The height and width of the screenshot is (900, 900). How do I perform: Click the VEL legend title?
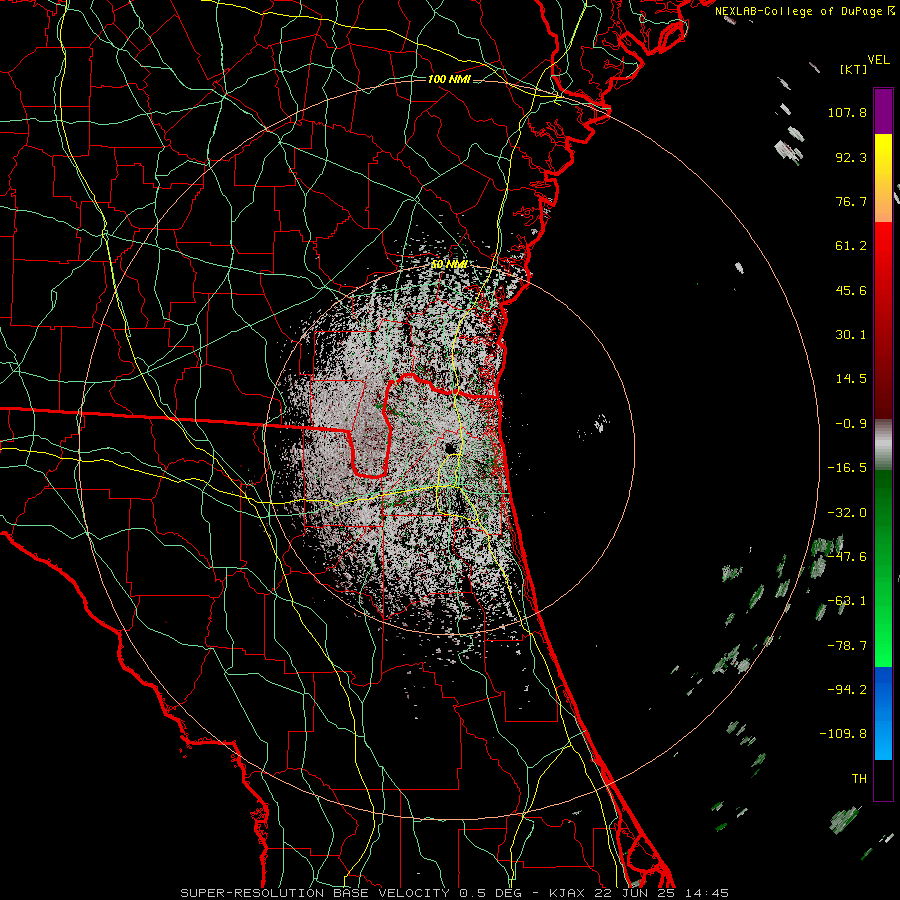coord(879,60)
